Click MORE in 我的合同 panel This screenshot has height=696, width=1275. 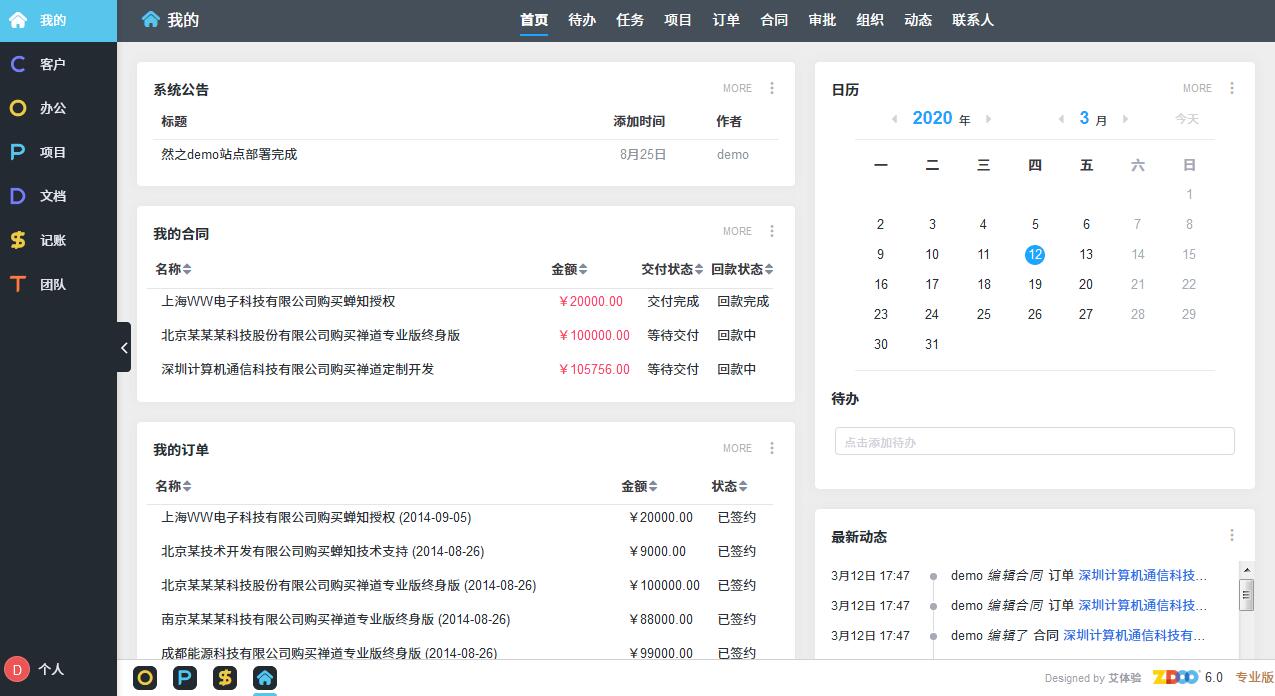pos(737,231)
